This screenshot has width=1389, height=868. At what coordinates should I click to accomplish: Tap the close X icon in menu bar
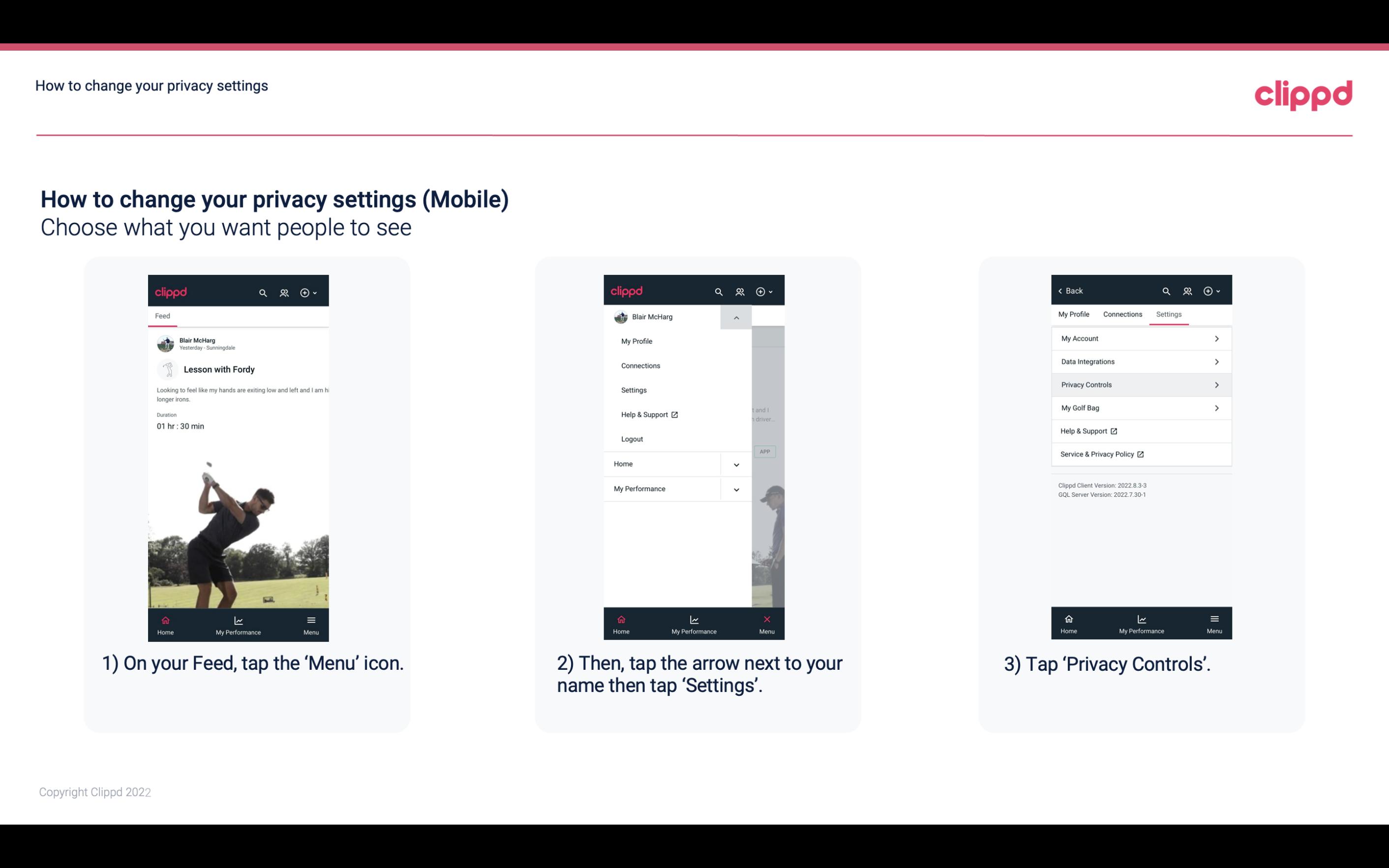(765, 619)
